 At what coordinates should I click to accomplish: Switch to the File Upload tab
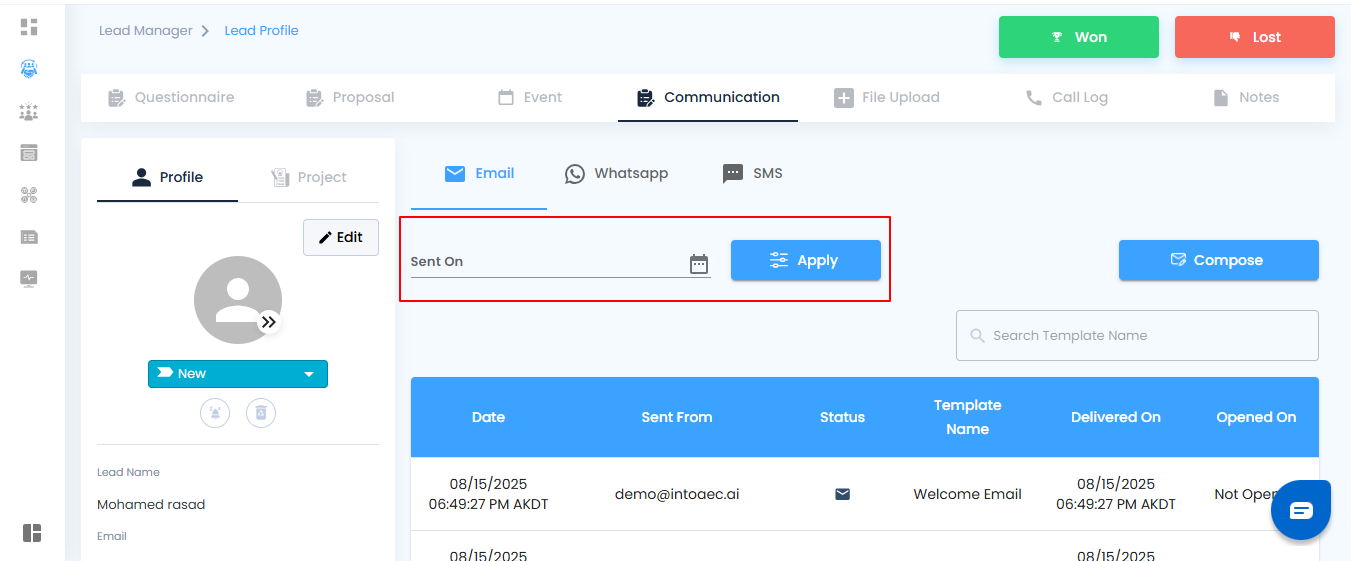tap(887, 97)
